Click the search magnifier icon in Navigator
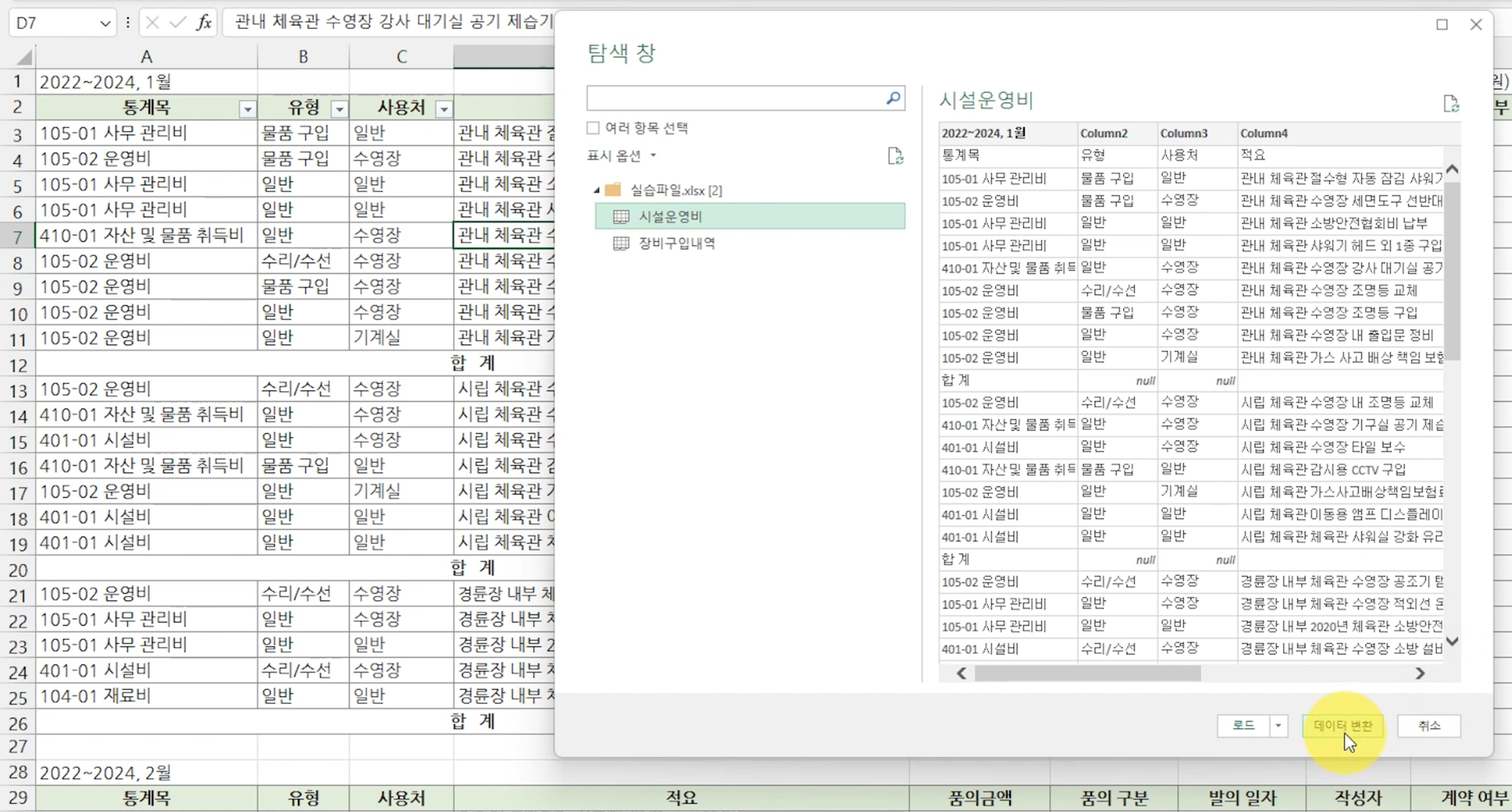This screenshot has height=812, width=1512. [893, 98]
